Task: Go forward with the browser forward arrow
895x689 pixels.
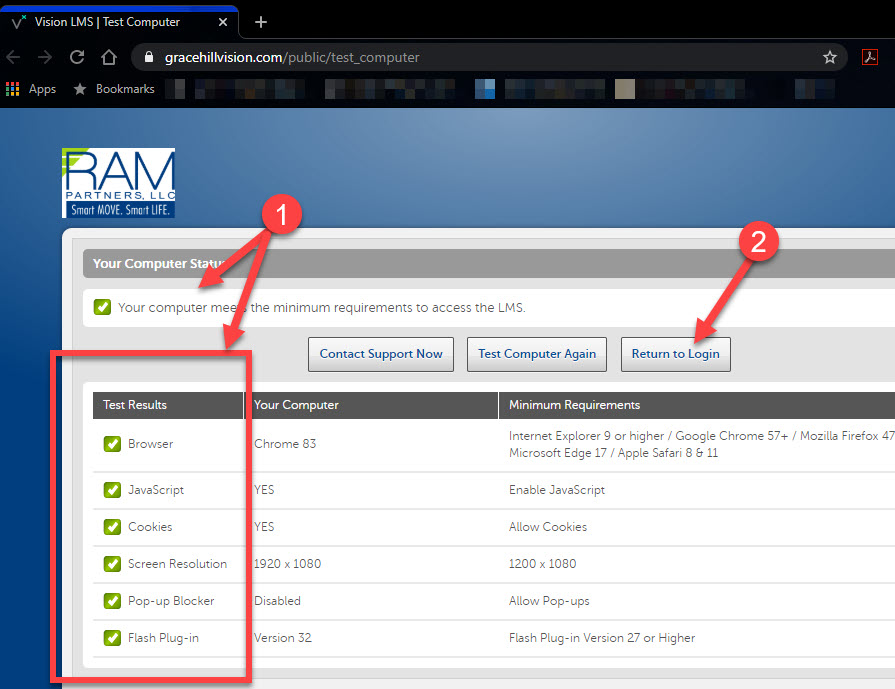Action: [45, 57]
